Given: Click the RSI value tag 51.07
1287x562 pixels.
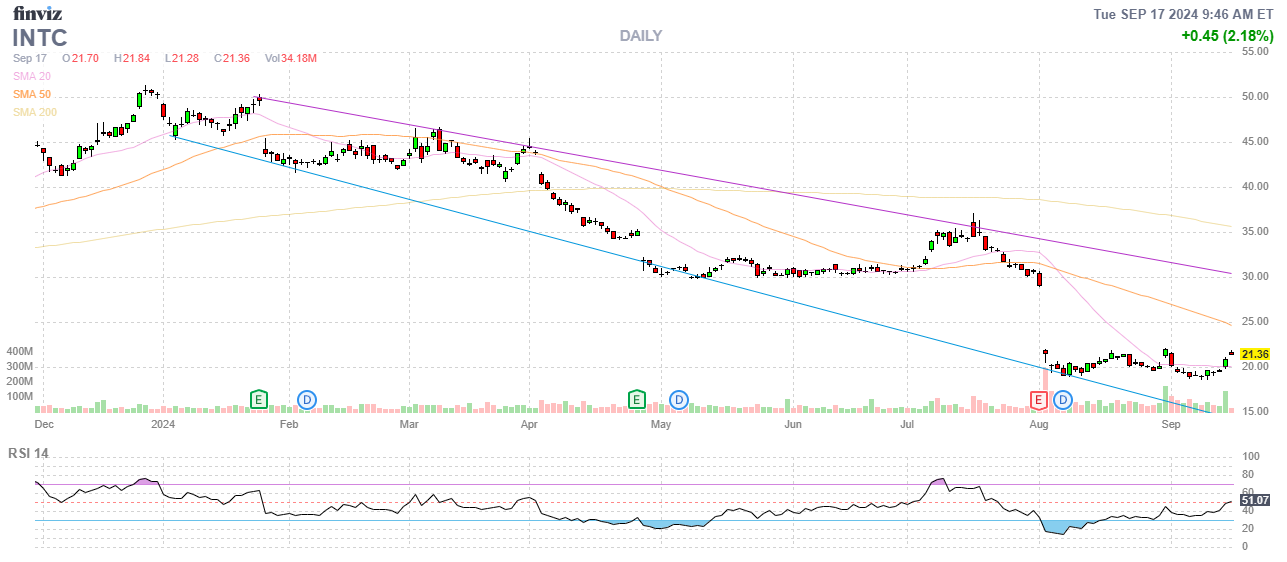Looking at the screenshot, I should [x=1254, y=500].
